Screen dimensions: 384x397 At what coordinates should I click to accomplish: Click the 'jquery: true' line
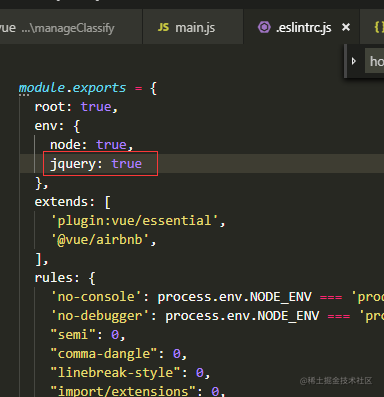click(96, 164)
